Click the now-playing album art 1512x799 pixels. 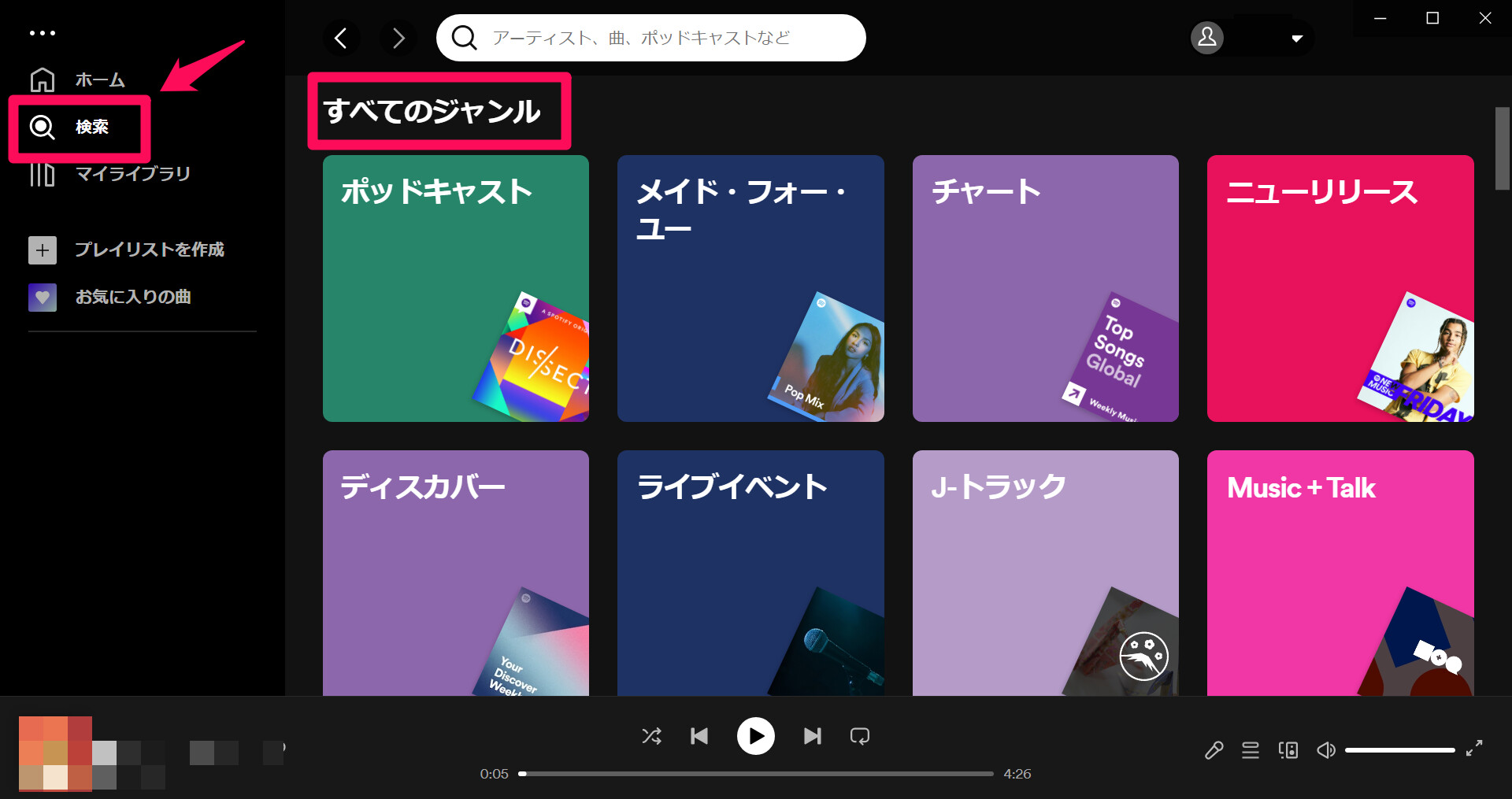tap(55, 753)
